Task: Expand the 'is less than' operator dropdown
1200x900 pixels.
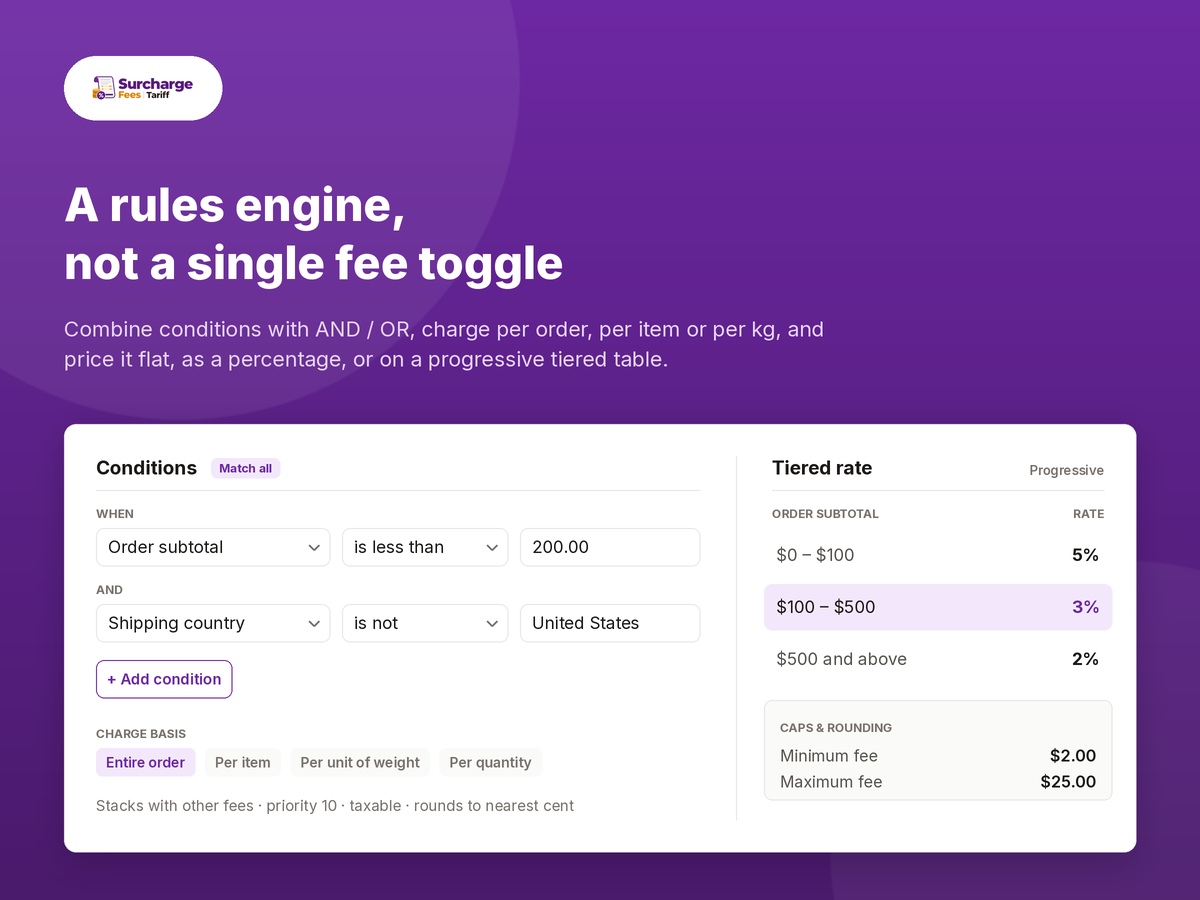Action: tap(425, 547)
